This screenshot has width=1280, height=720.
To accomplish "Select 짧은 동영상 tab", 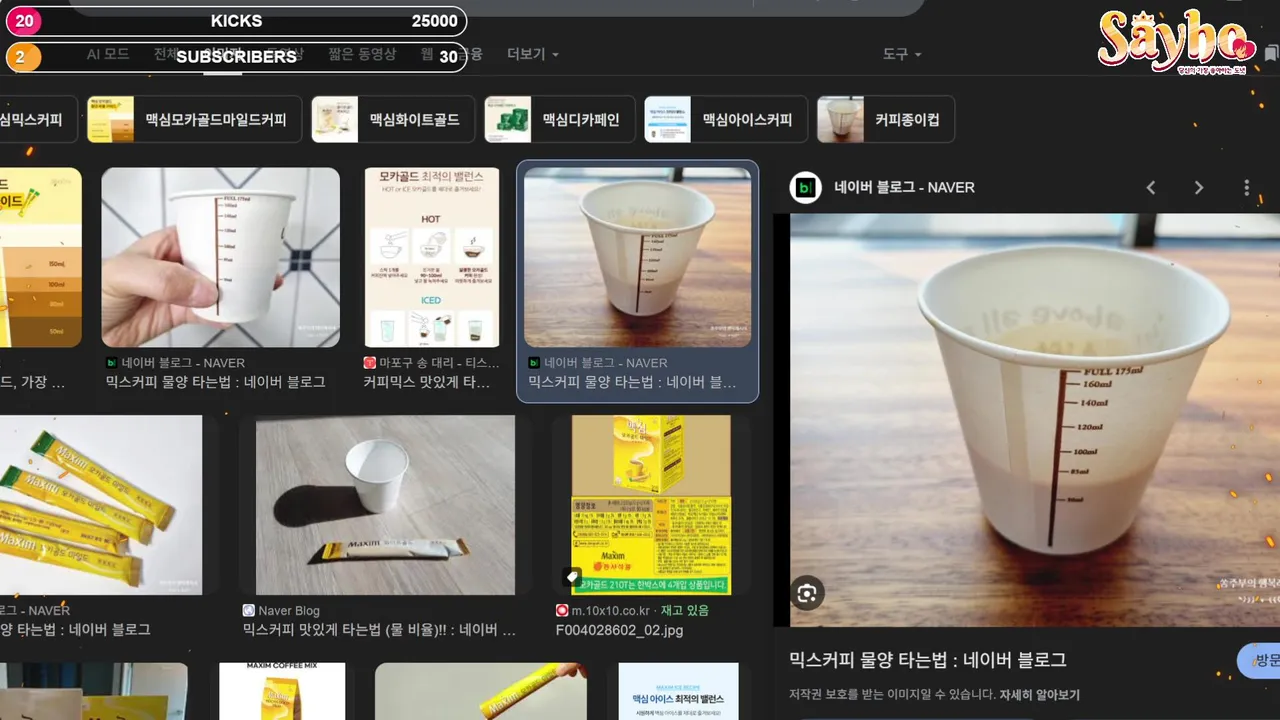I will click(362, 53).
